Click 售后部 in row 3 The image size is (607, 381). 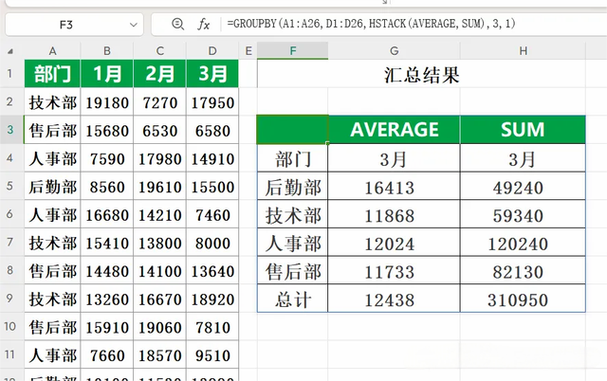(x=52, y=130)
